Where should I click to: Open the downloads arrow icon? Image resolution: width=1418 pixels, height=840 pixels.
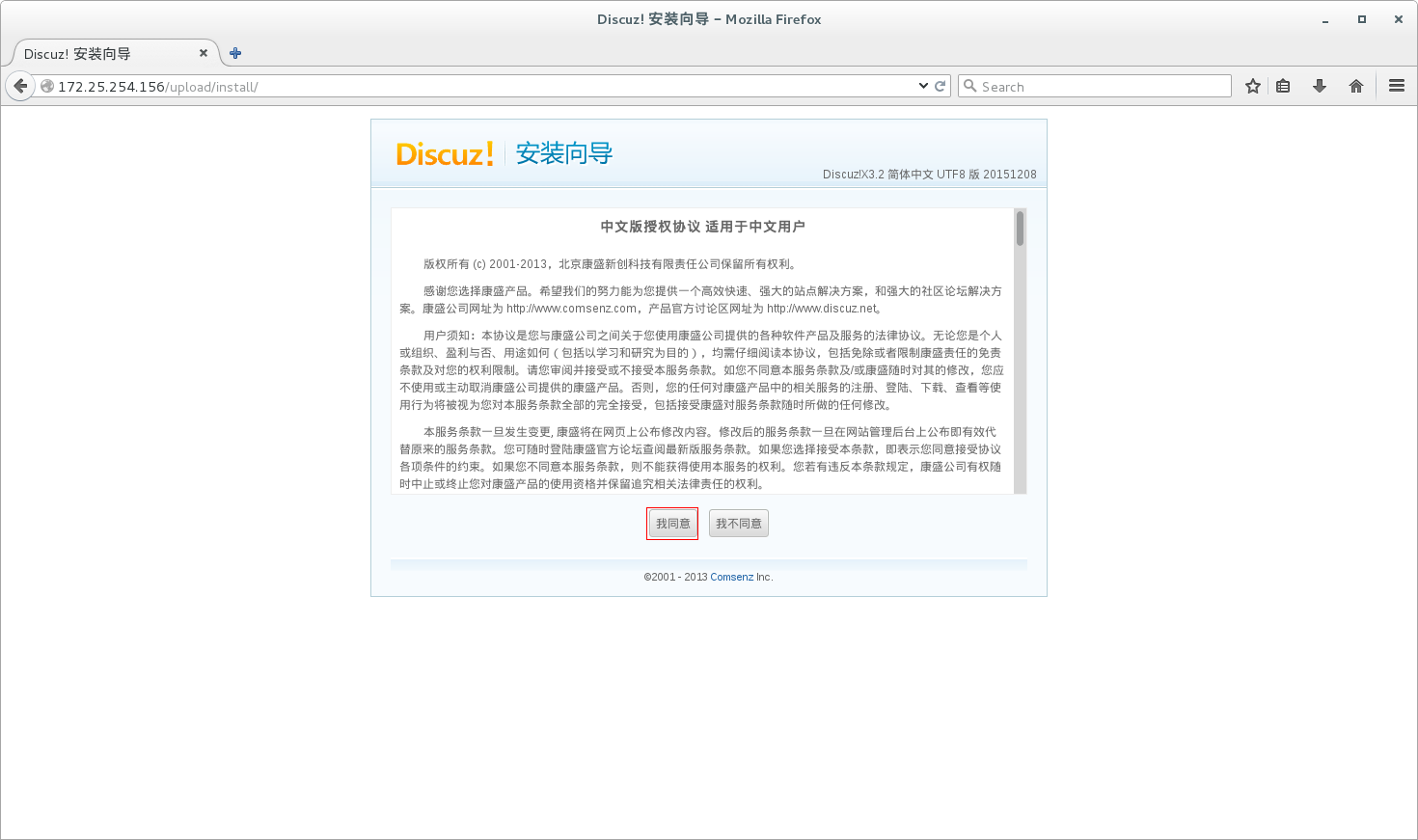[x=1320, y=86]
